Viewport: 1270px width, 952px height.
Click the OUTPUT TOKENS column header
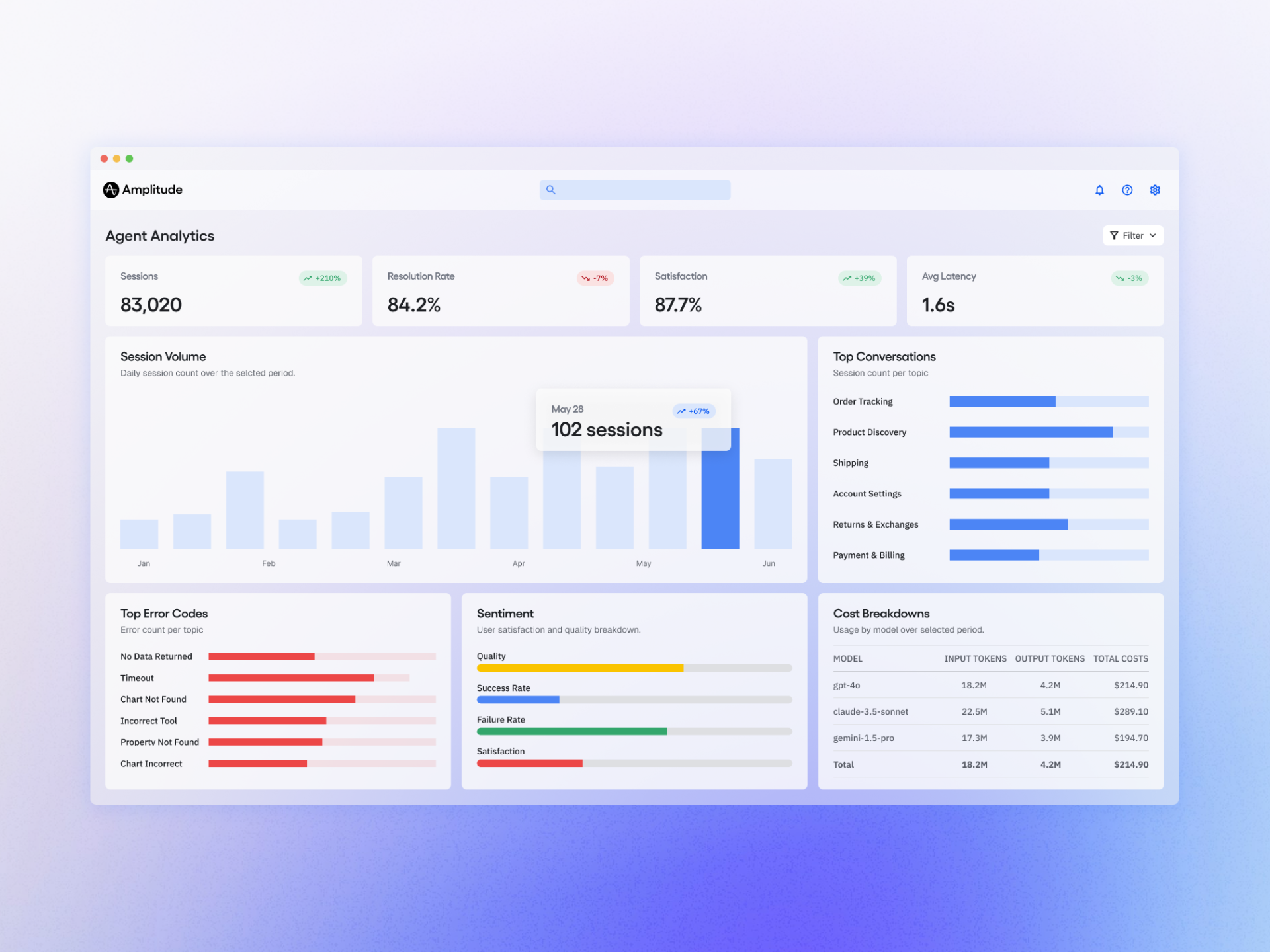click(1050, 659)
